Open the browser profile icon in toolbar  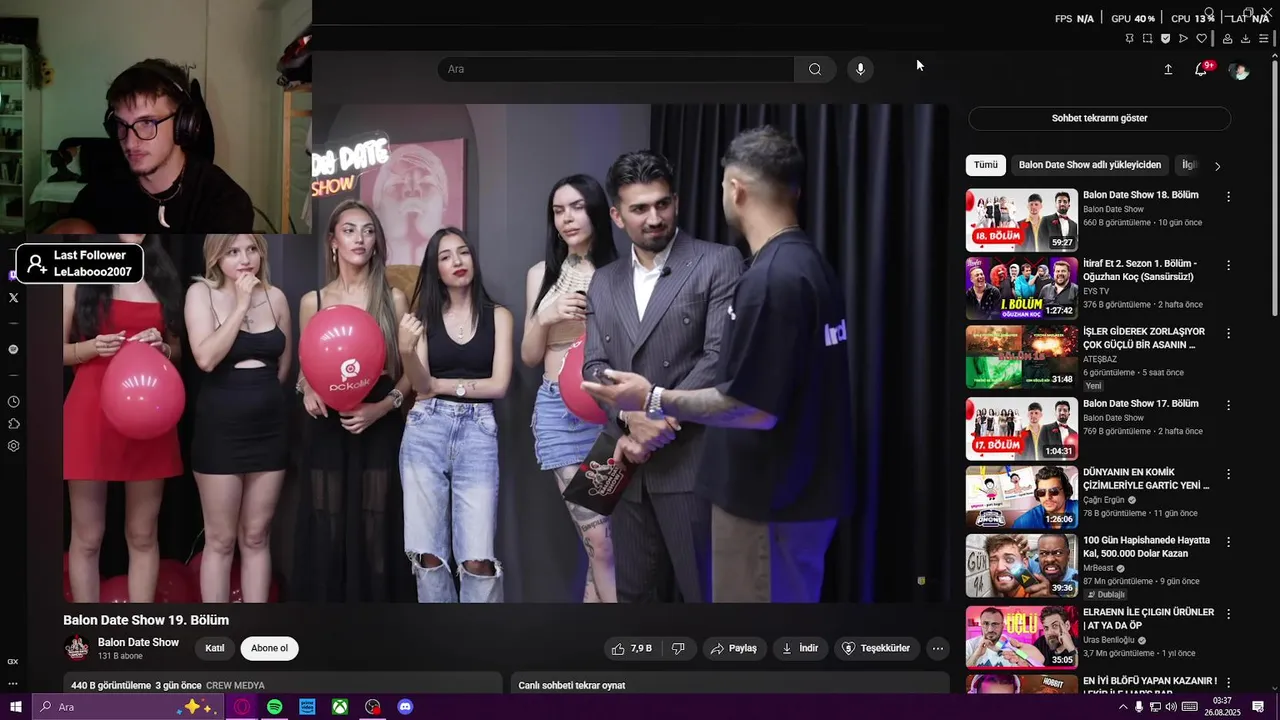pos(1227,39)
